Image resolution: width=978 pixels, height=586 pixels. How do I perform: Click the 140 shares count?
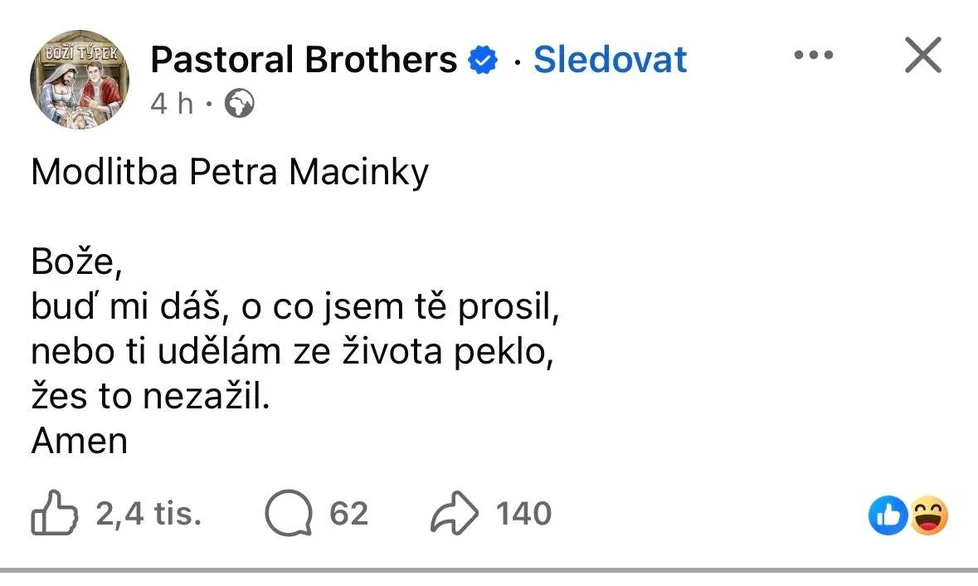[524, 515]
